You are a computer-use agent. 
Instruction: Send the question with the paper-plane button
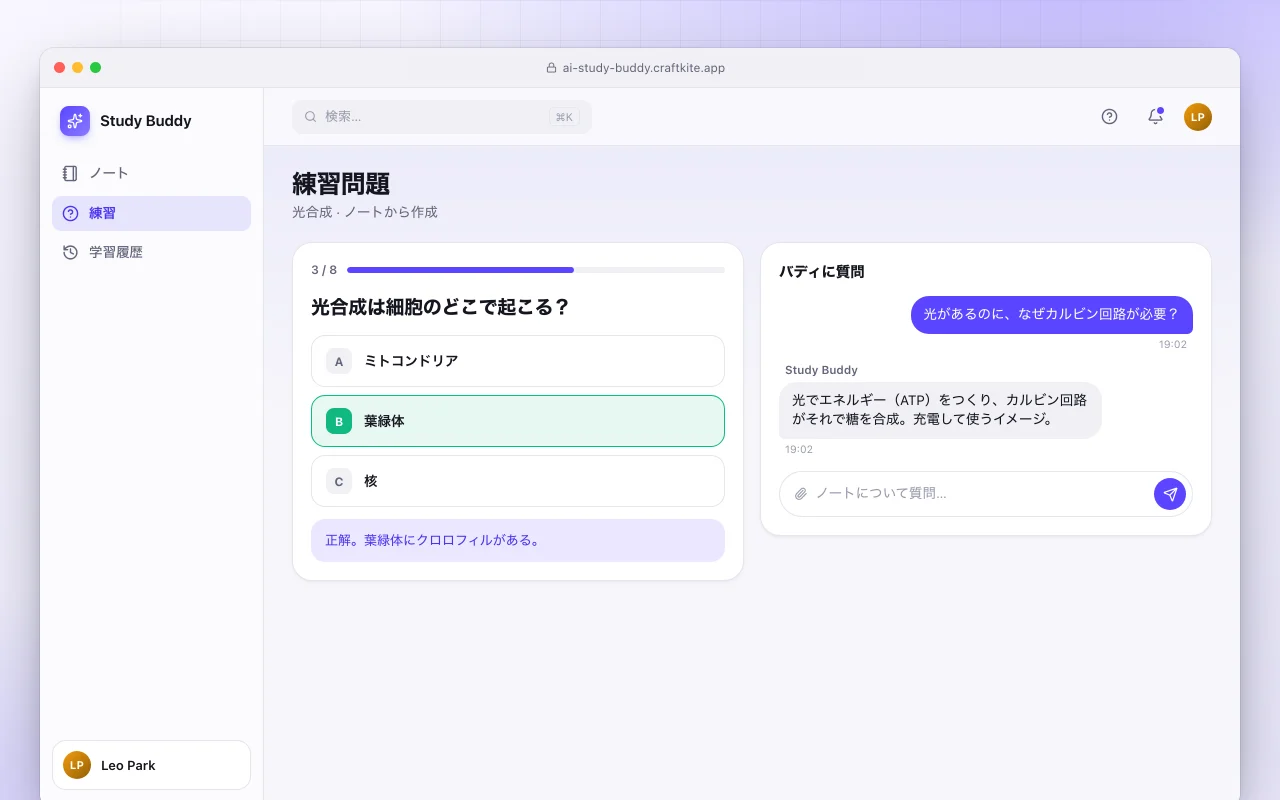[1170, 494]
